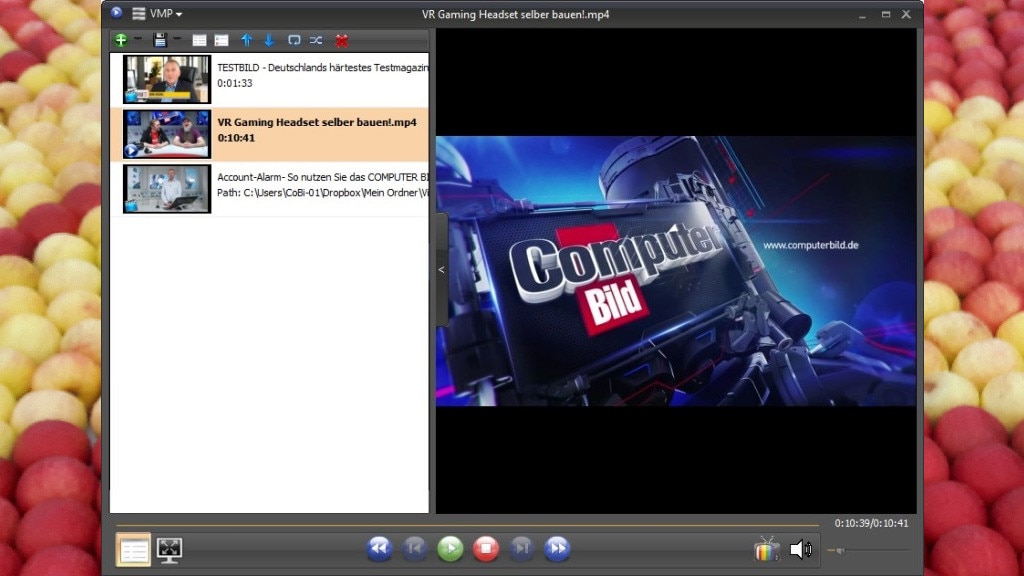Close the VMP player window

[906, 14]
